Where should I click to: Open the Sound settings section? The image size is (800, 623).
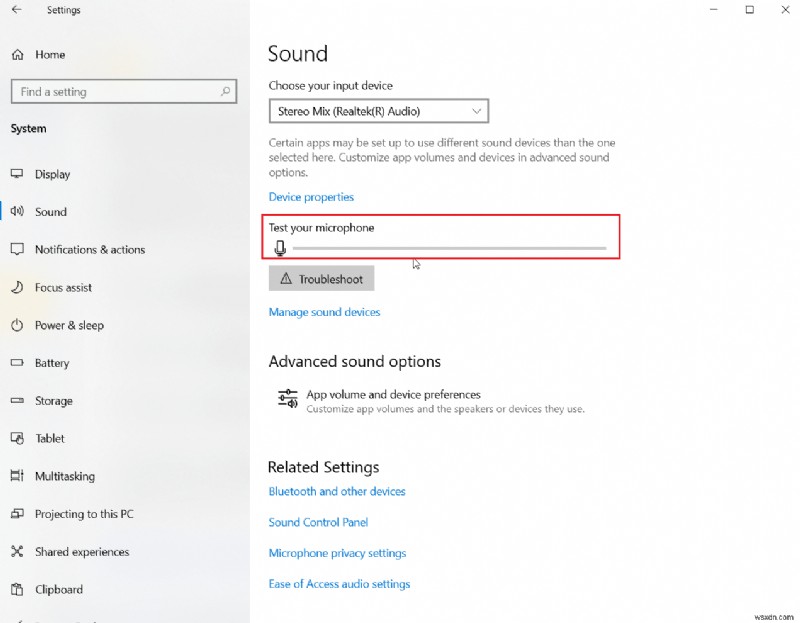46,211
